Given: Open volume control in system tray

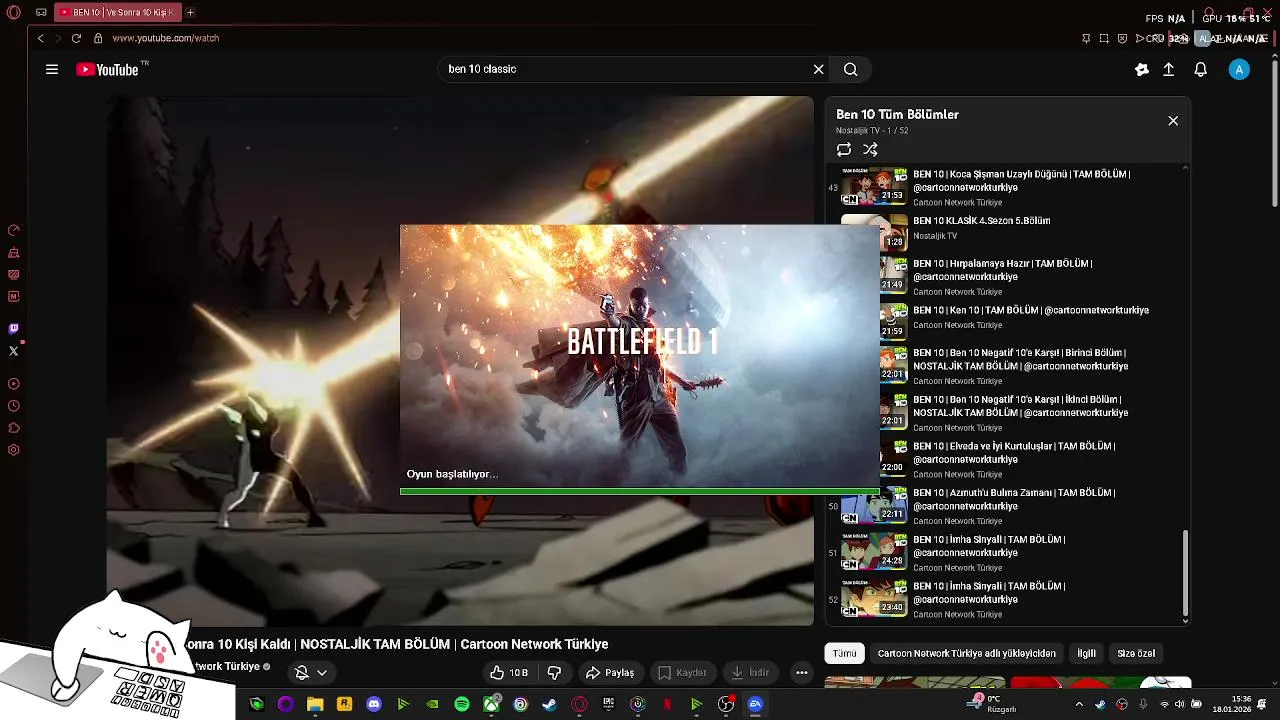Looking at the screenshot, I should point(1179,704).
